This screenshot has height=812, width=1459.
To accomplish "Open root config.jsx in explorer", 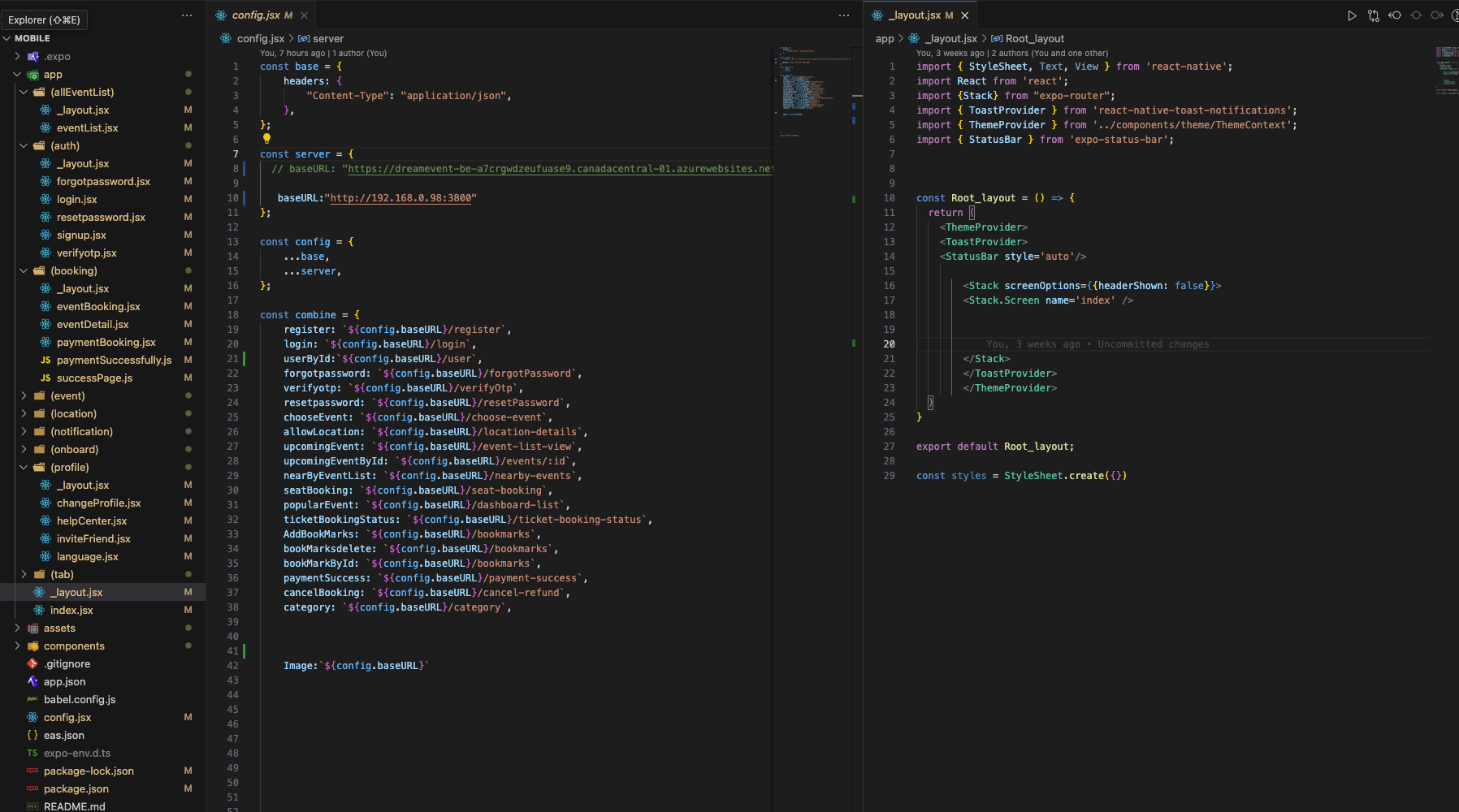I will click(67, 717).
